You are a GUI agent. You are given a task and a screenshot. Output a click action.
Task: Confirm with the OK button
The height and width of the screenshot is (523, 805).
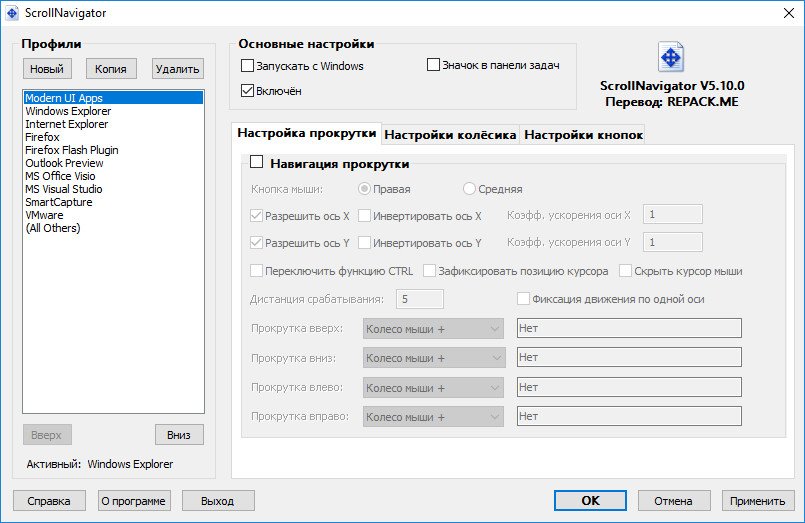pyautogui.click(x=590, y=500)
